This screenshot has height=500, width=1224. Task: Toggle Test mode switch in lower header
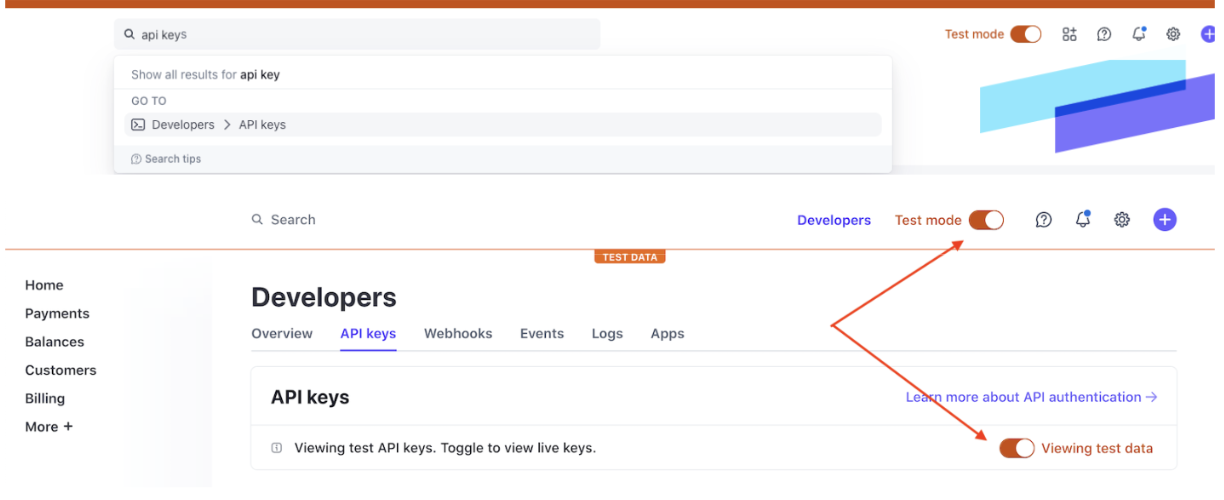[x=987, y=220]
